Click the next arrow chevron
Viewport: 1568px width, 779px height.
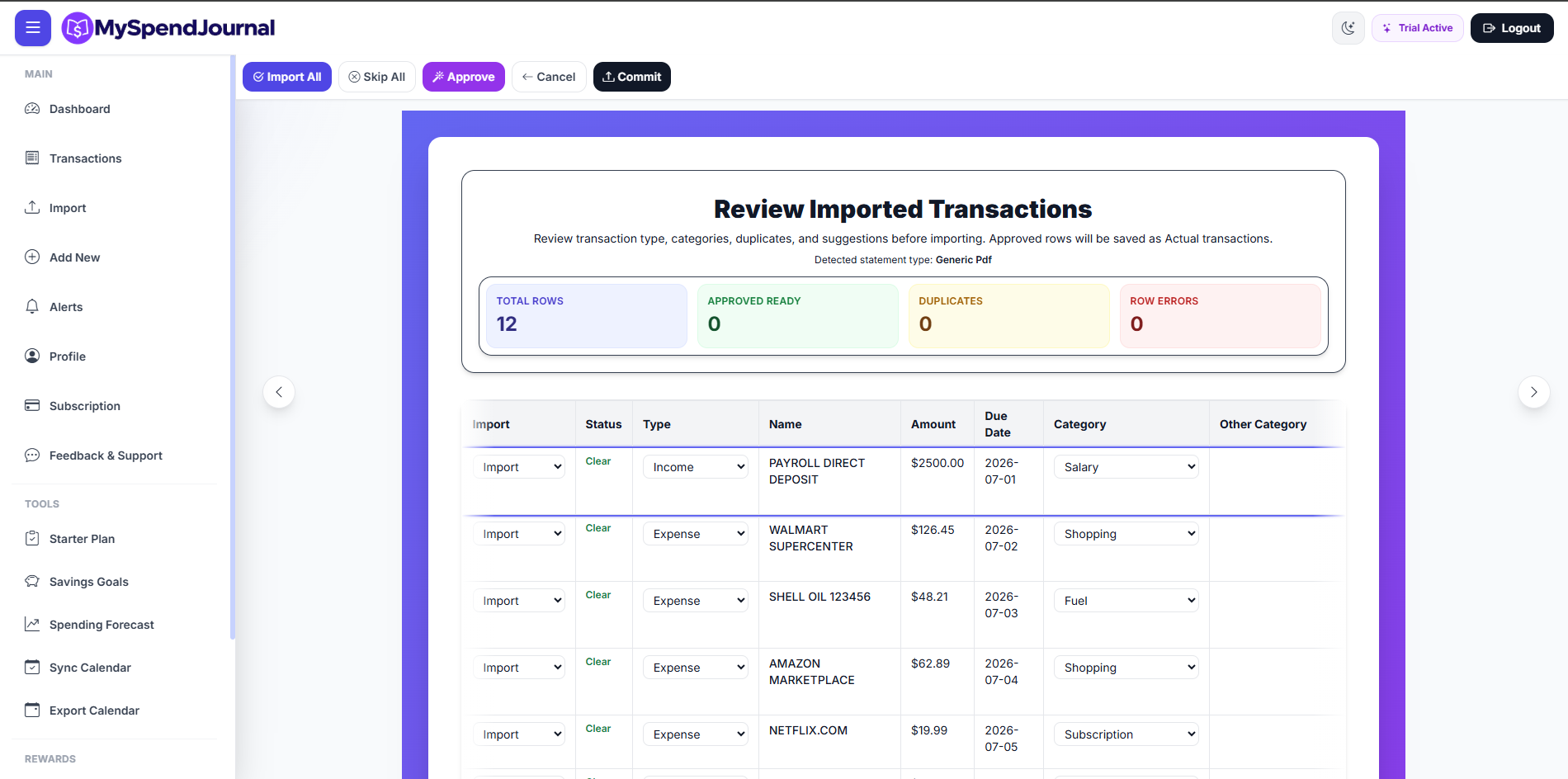pos(1533,392)
